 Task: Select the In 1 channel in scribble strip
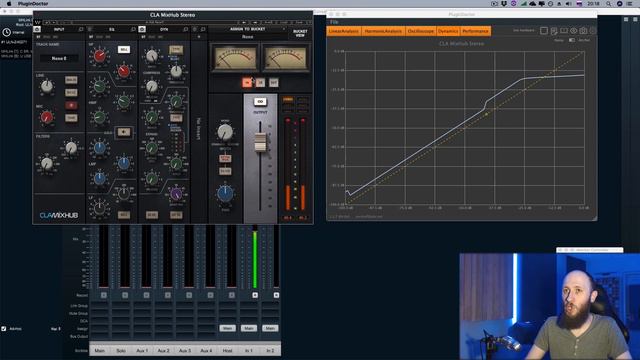[x=249, y=351]
